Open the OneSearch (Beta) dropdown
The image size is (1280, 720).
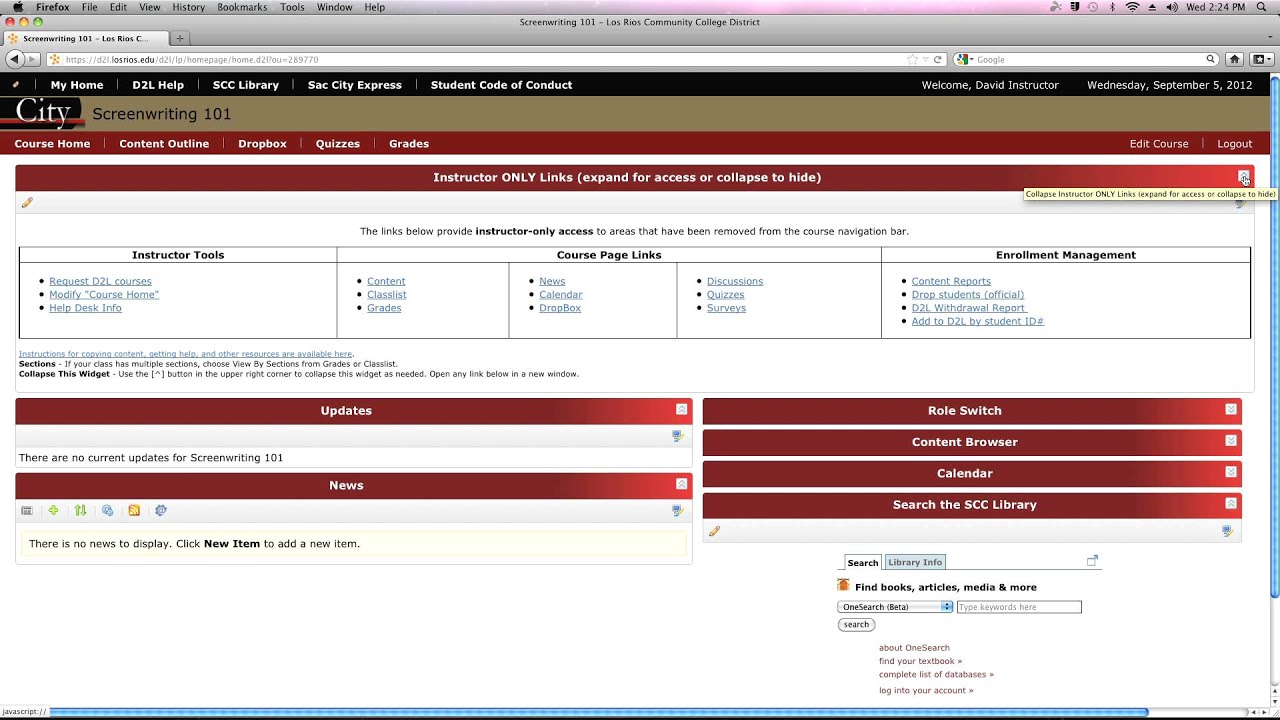click(895, 607)
